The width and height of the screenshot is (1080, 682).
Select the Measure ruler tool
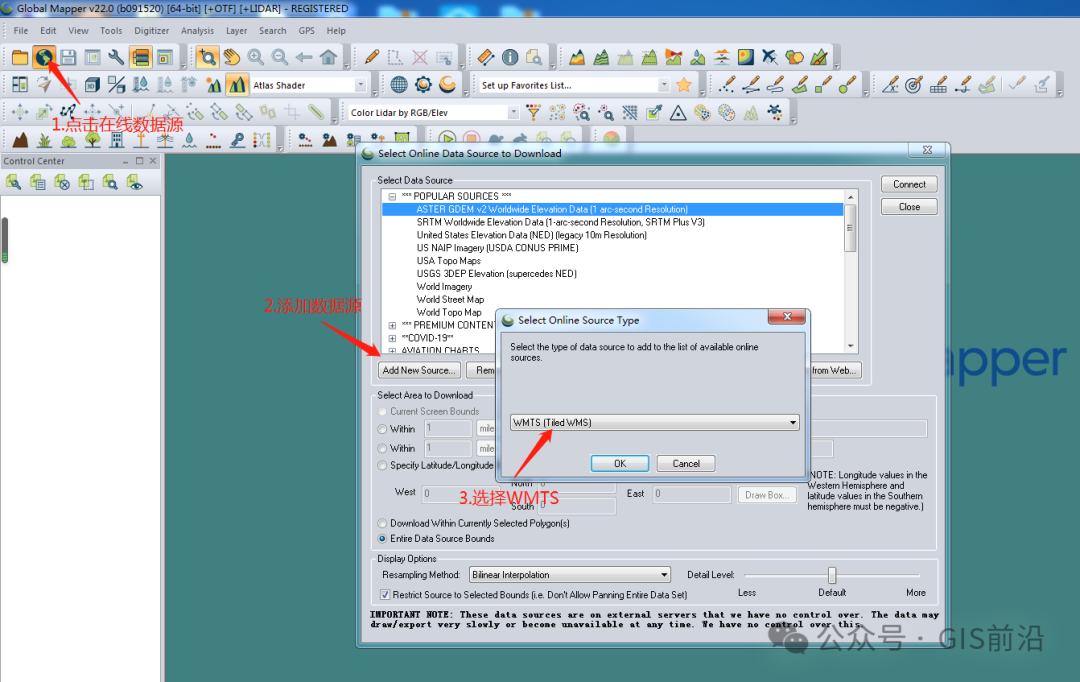tap(485, 57)
